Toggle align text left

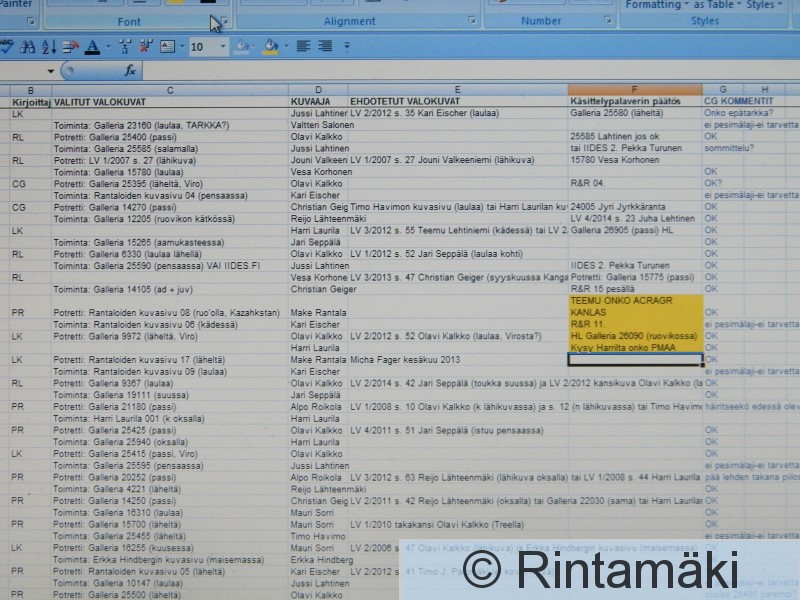coord(300,47)
